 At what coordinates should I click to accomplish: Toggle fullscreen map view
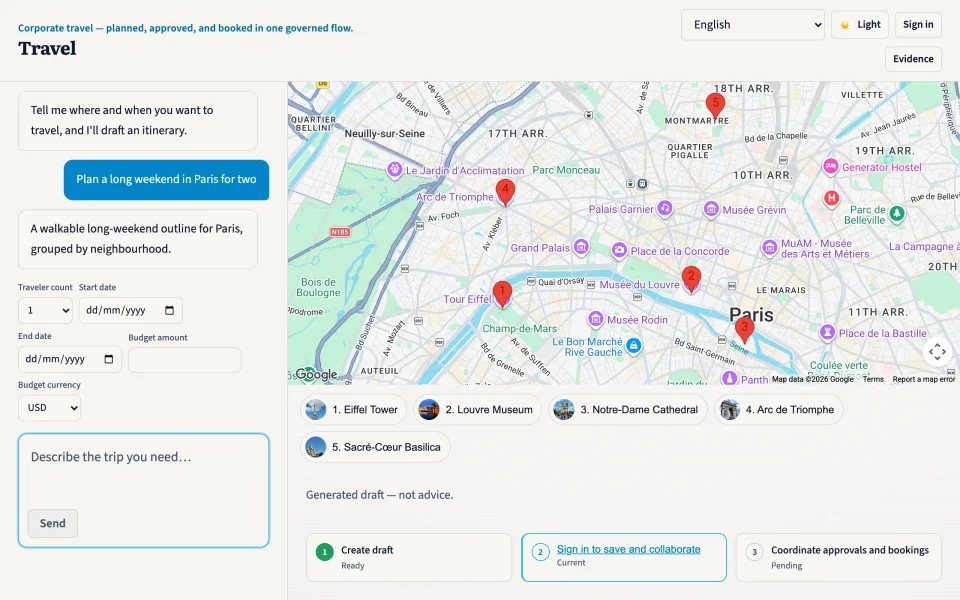click(x=937, y=352)
